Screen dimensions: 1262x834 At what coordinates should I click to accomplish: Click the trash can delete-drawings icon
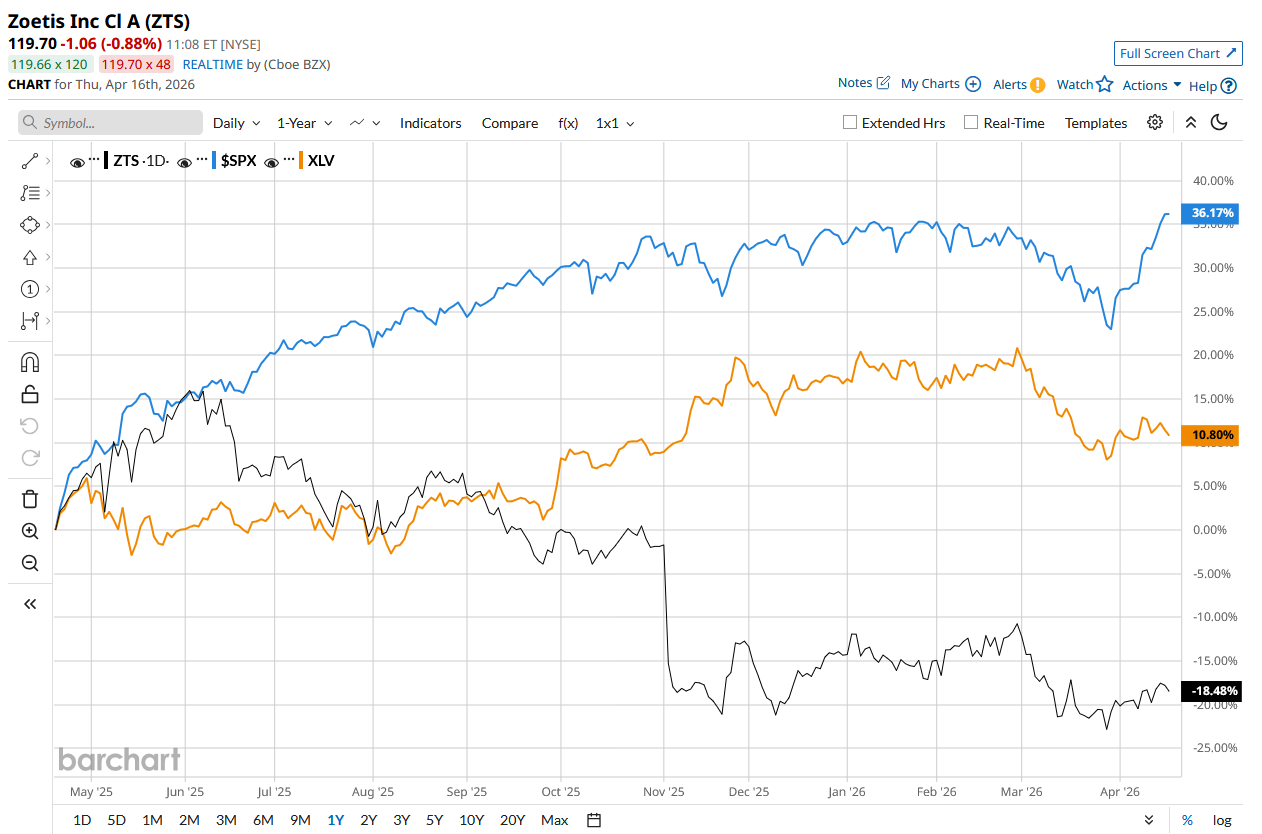point(30,498)
